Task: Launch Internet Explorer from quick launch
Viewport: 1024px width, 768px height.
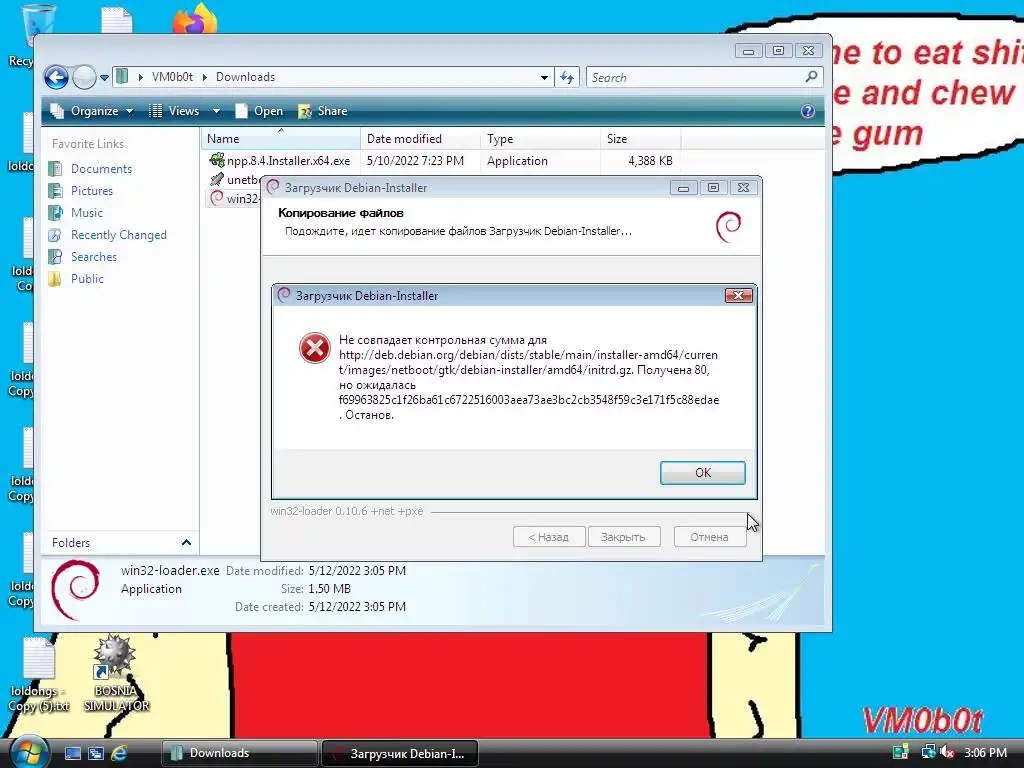Action: pyautogui.click(x=119, y=753)
